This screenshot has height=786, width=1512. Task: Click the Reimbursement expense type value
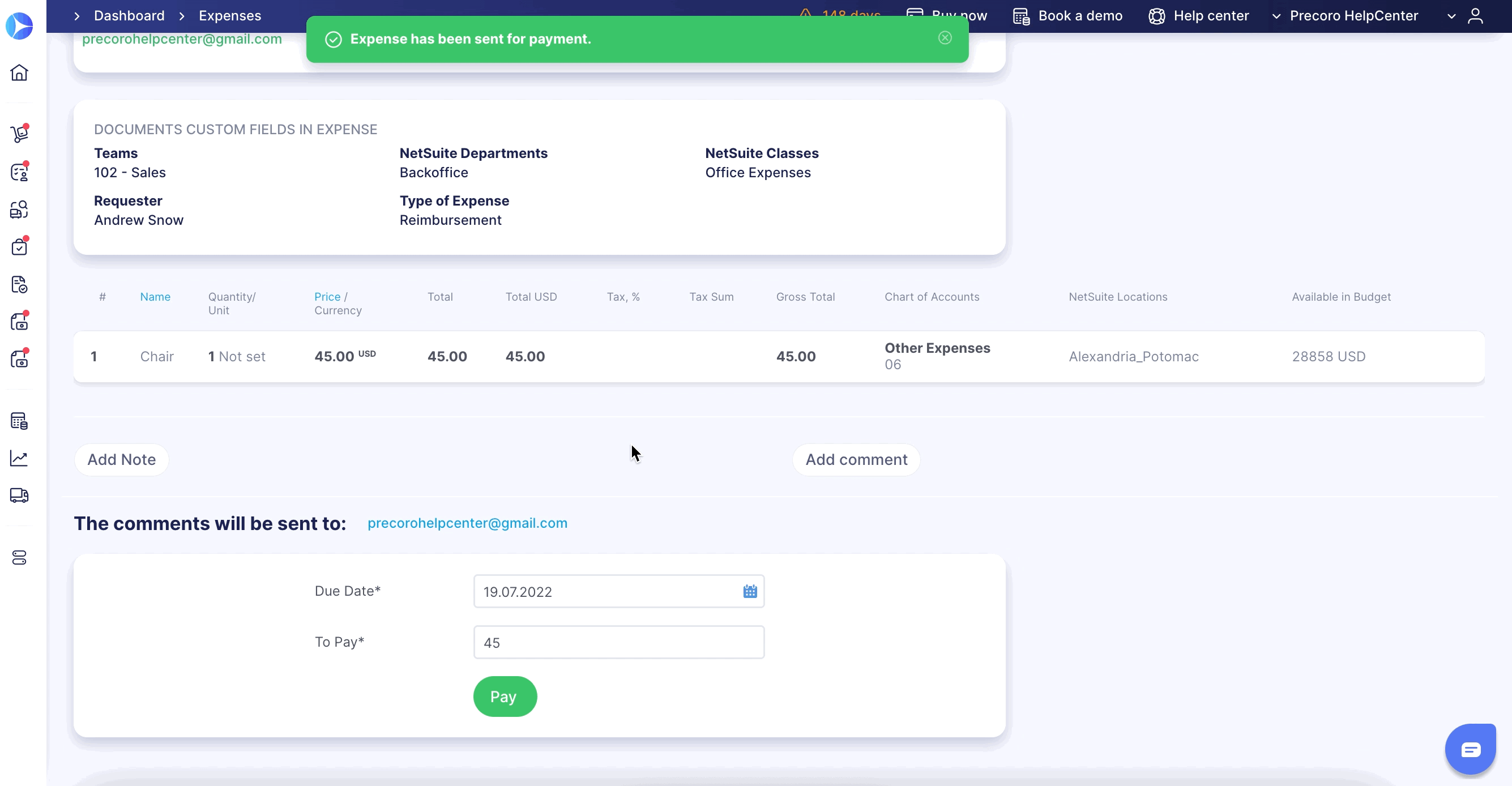pos(450,220)
